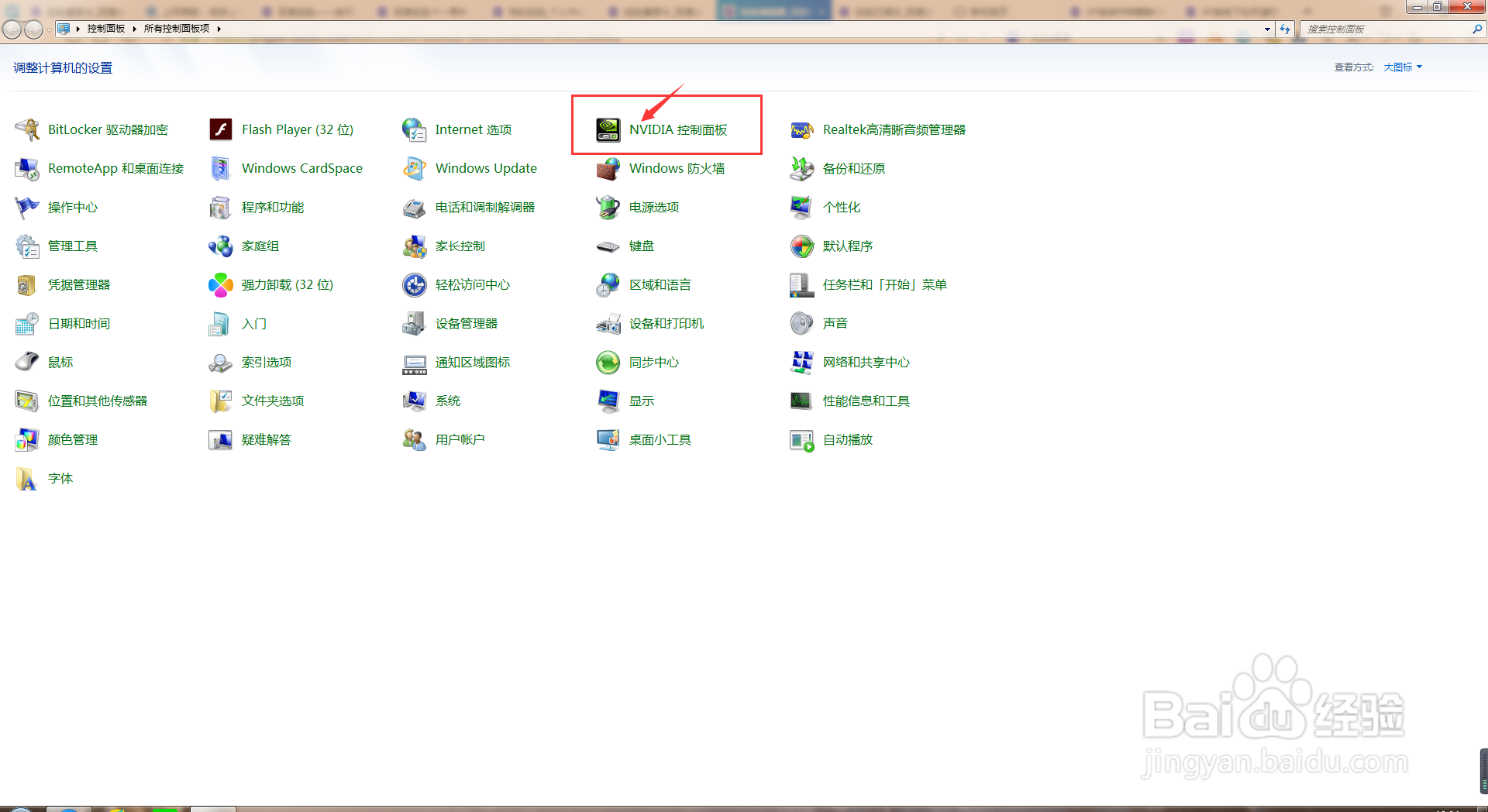This screenshot has width=1488, height=812.
Task: Click the 操作中心 flag icon
Action: point(27,207)
